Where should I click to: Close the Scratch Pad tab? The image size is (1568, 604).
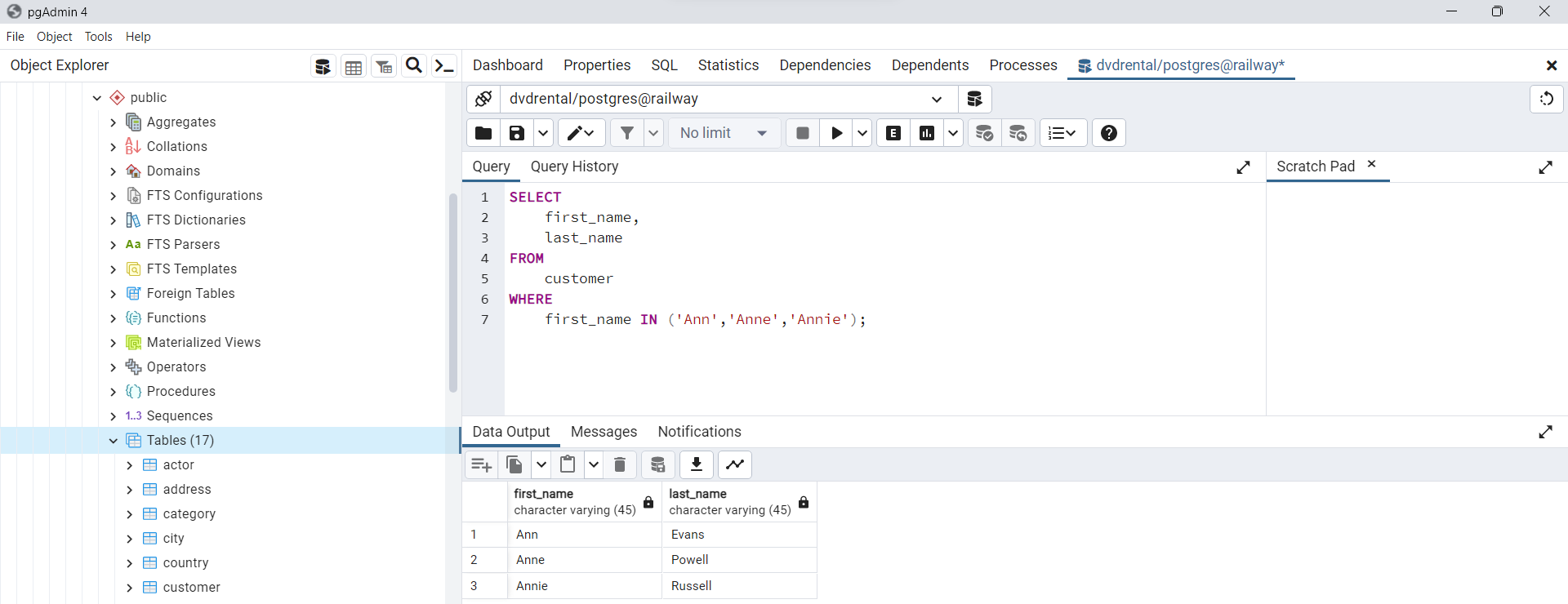click(x=1372, y=164)
